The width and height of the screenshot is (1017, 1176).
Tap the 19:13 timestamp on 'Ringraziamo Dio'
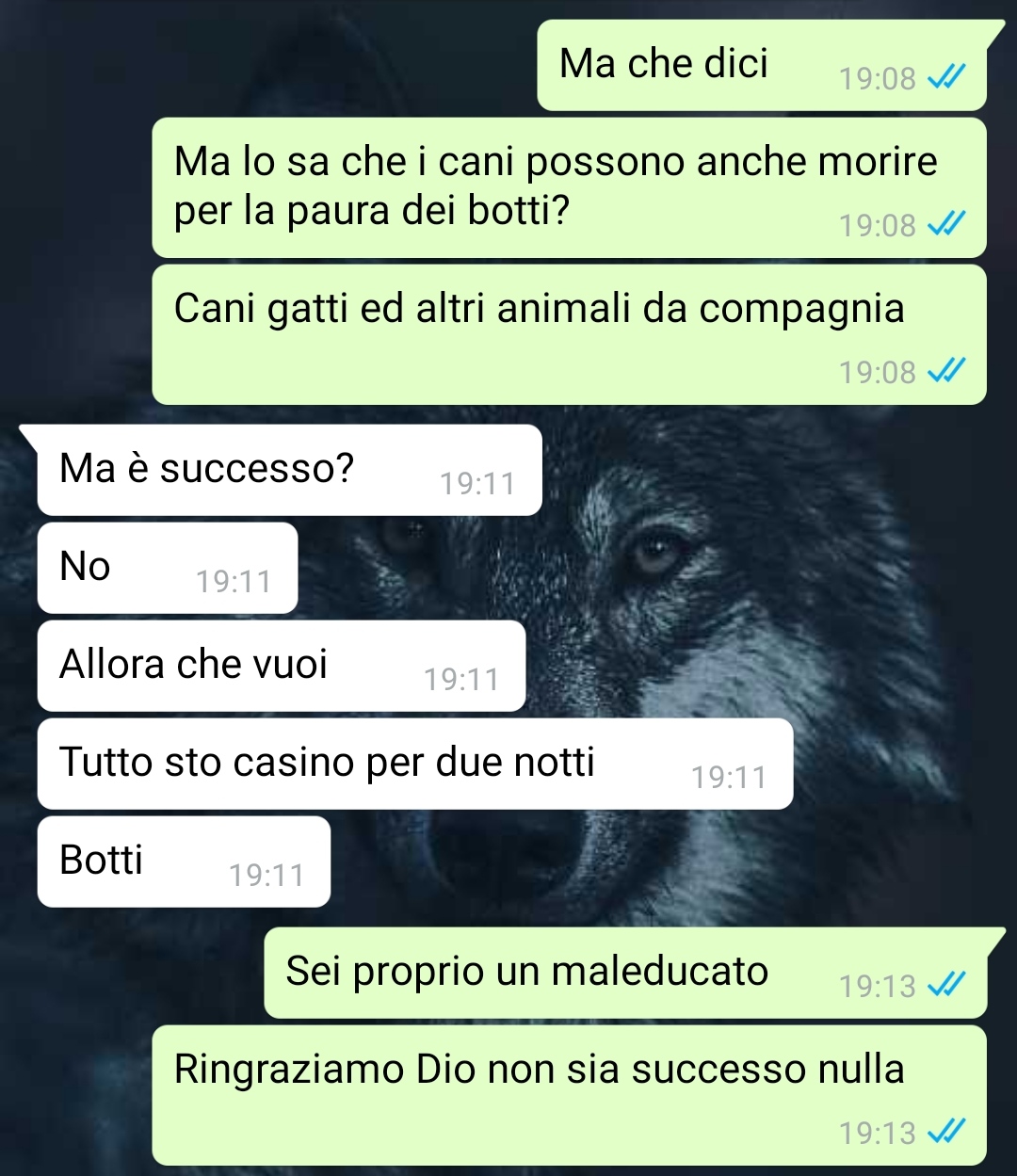tap(878, 1134)
